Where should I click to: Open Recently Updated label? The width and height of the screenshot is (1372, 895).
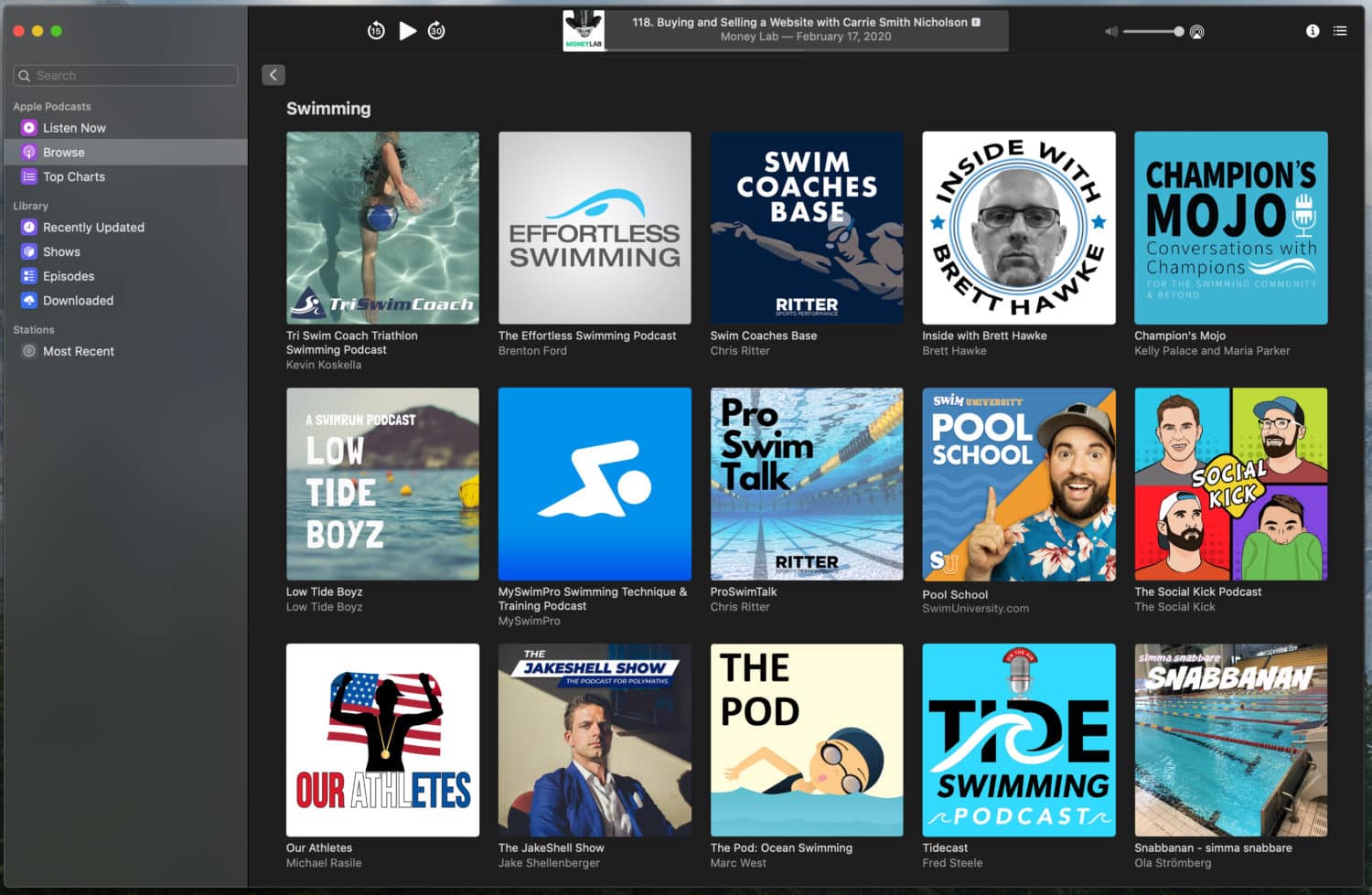pyautogui.click(x=93, y=227)
